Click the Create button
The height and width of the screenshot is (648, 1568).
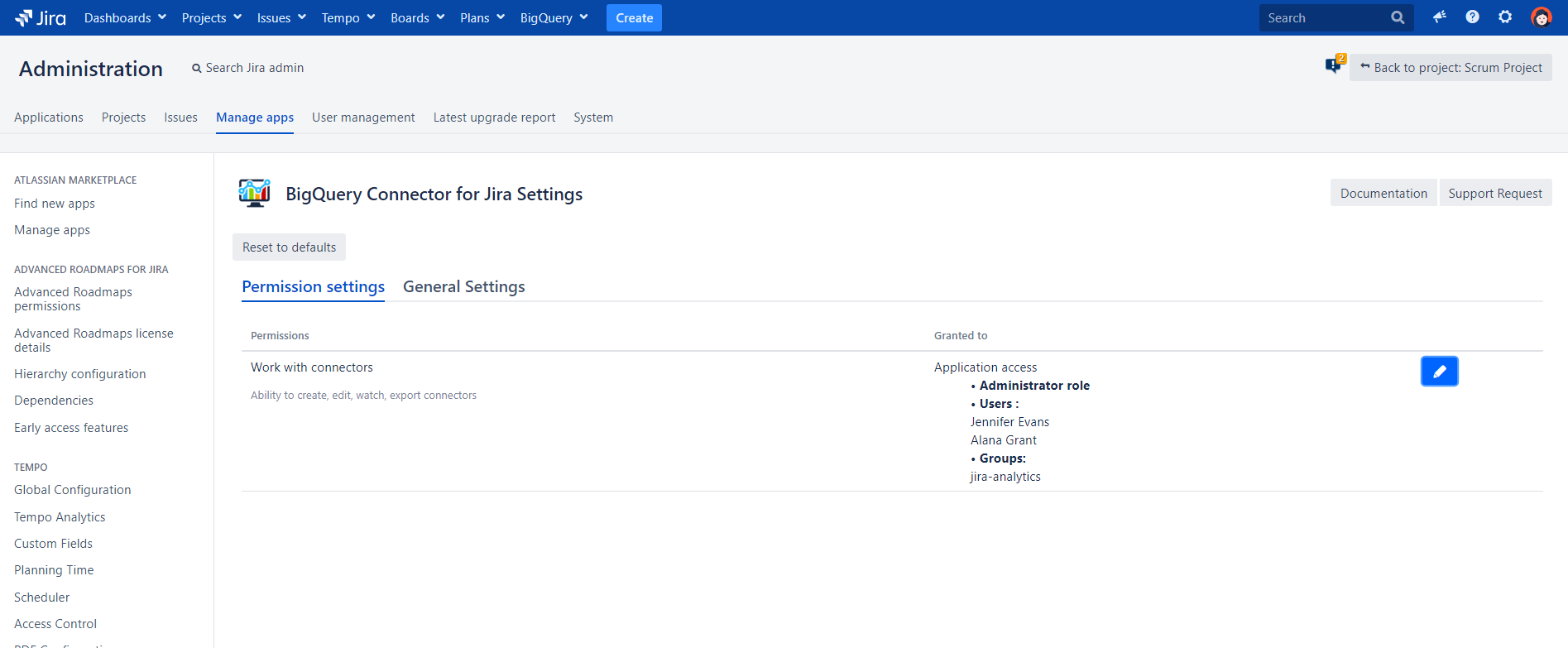634,17
